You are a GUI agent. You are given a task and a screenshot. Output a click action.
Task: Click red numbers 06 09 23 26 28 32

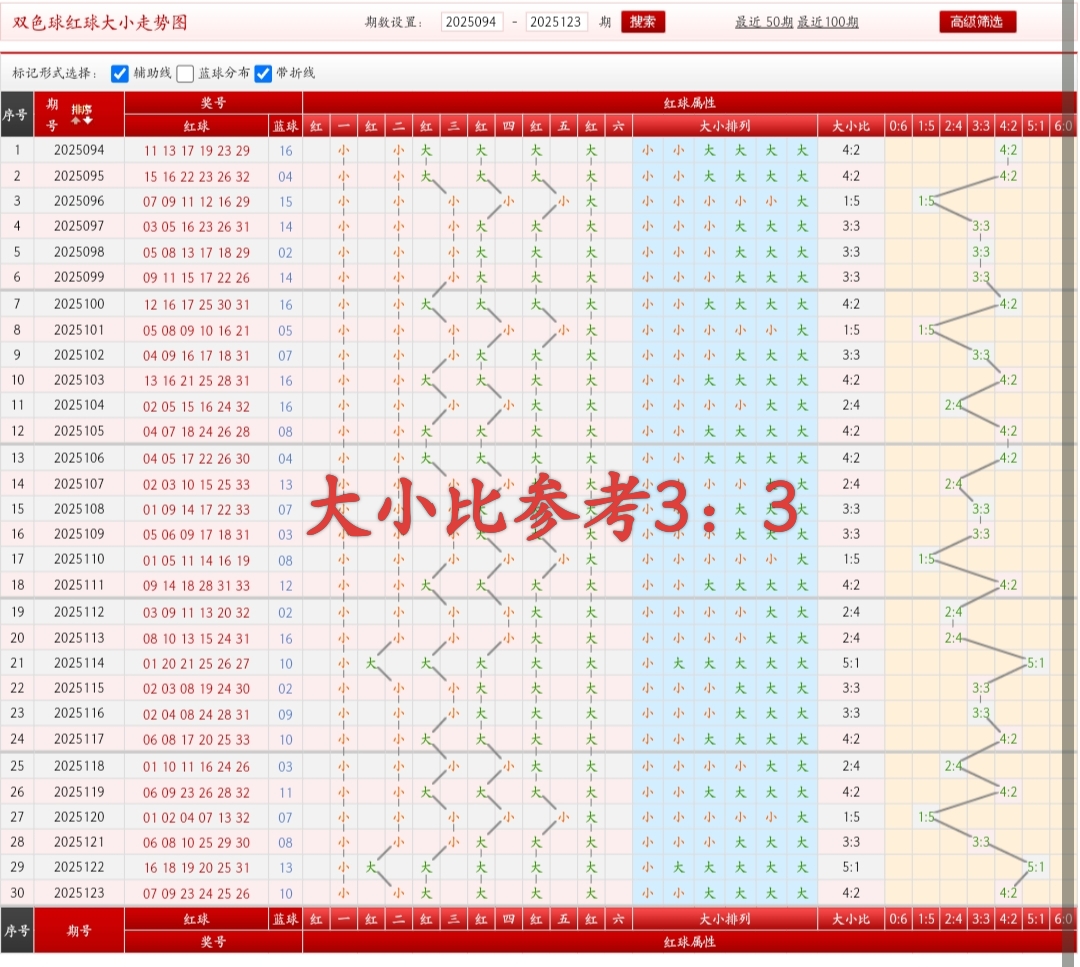196,793
